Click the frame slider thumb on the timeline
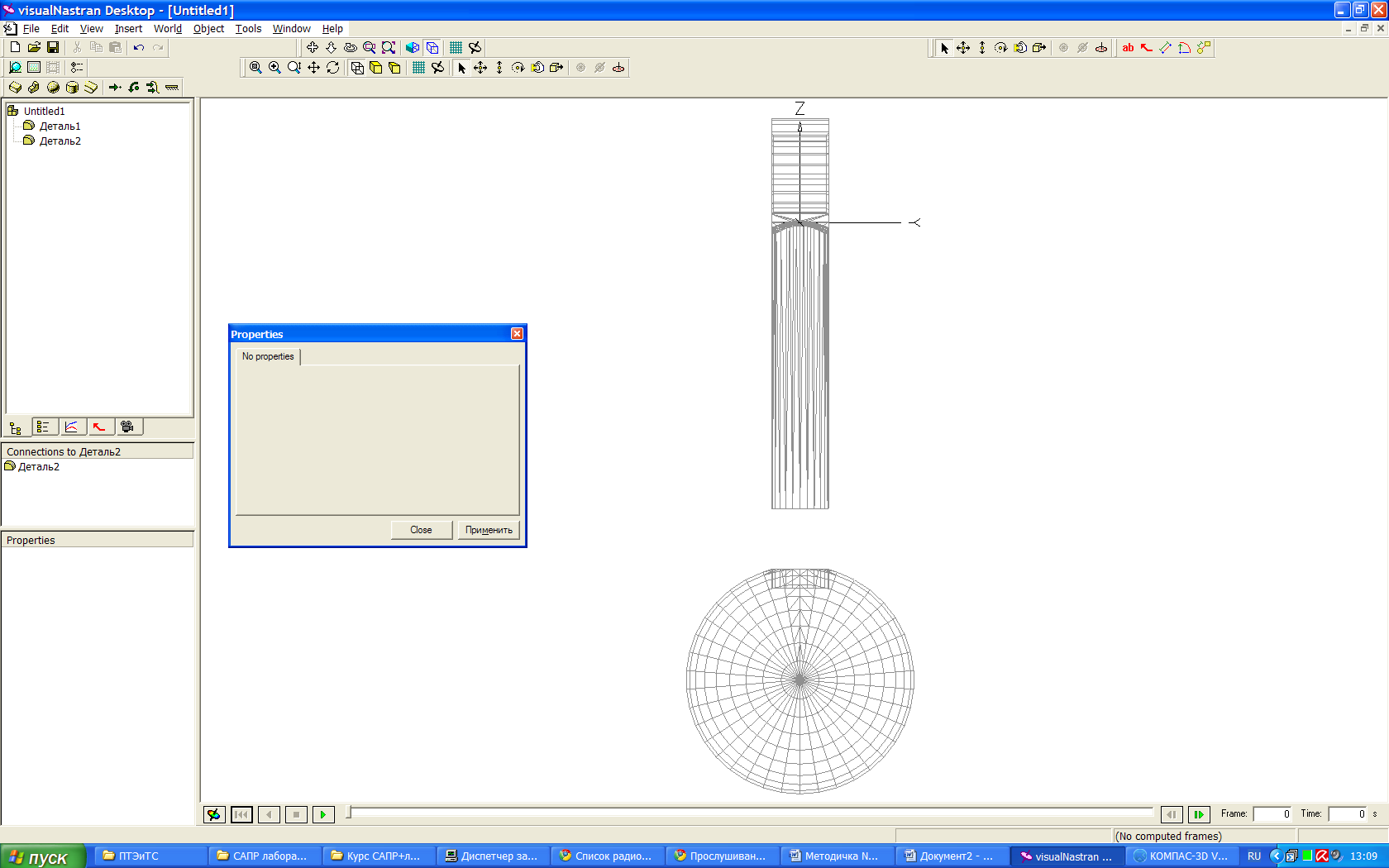Screen dimensions: 1389x868 coord(349,813)
